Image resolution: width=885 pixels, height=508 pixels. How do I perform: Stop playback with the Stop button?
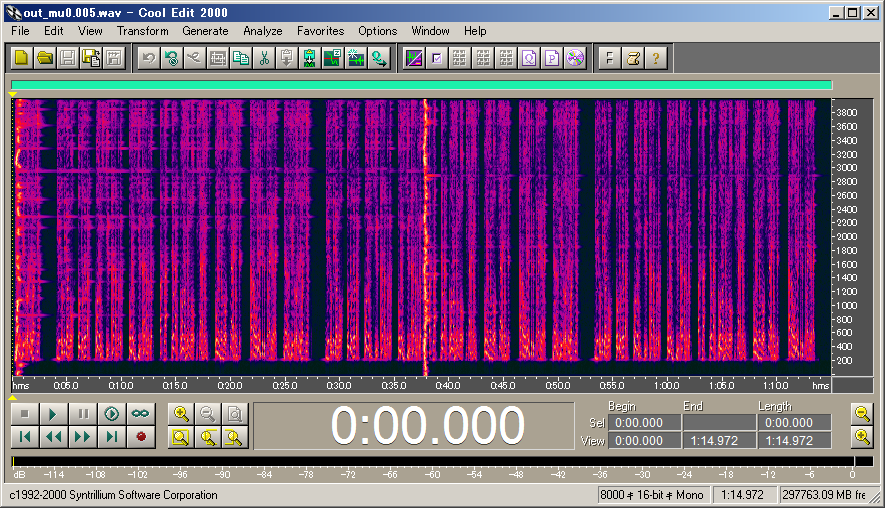pyautogui.click(x=25, y=414)
